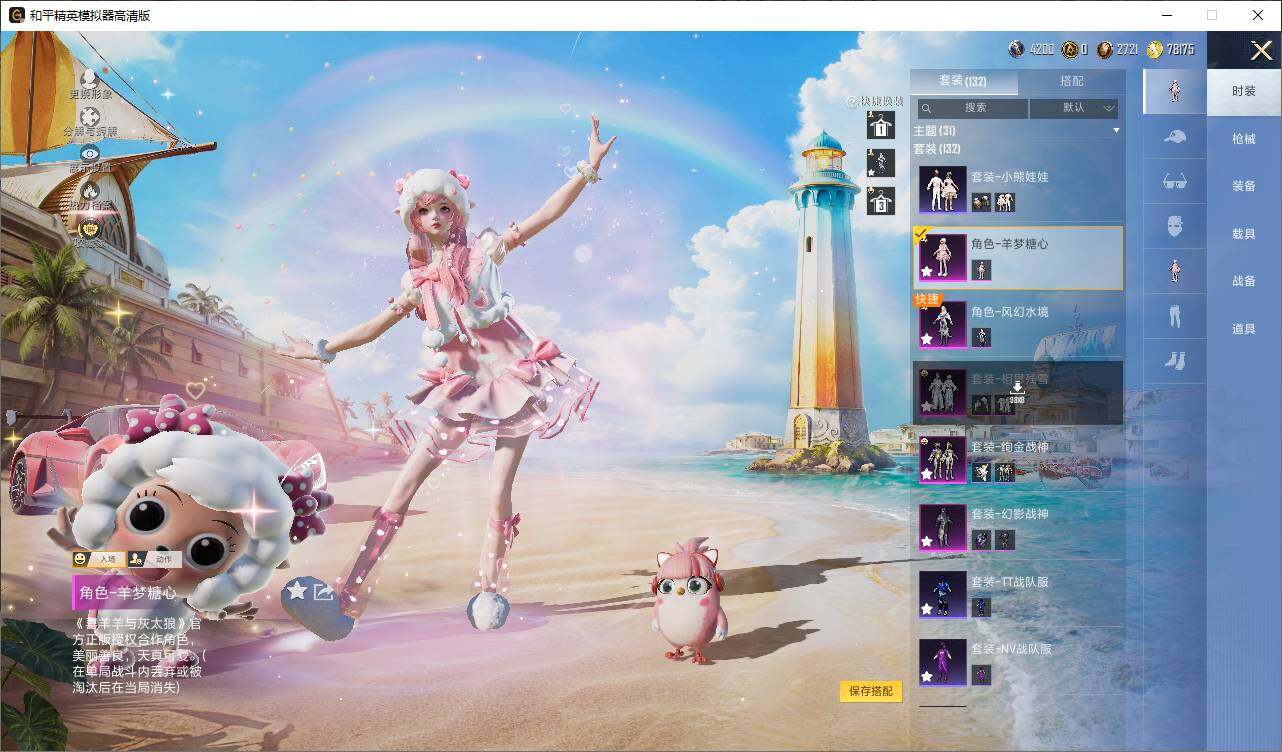This screenshot has height=752, width=1282.
Task: Select the cap headwear category icon
Action: tap(1175, 137)
